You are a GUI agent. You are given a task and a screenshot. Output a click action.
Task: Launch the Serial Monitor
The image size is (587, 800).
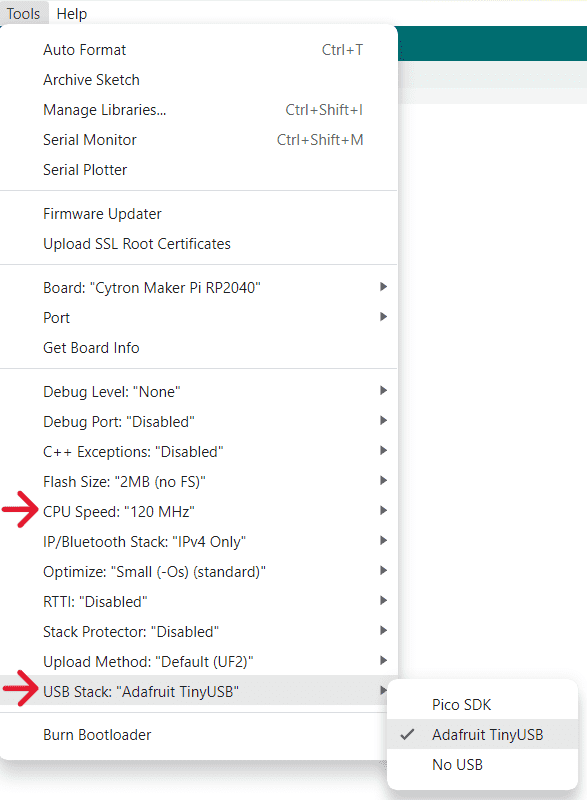tap(198, 140)
